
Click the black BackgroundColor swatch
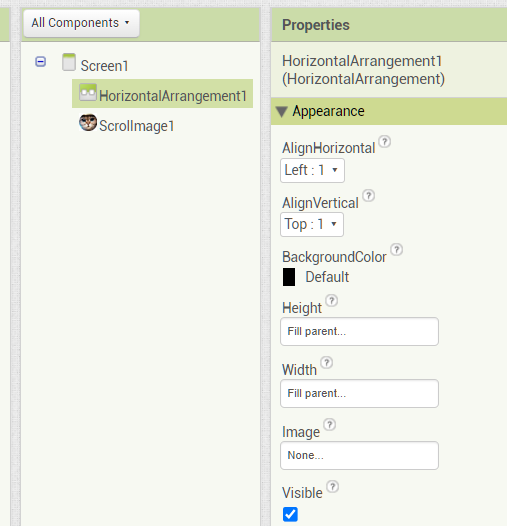pos(289,277)
